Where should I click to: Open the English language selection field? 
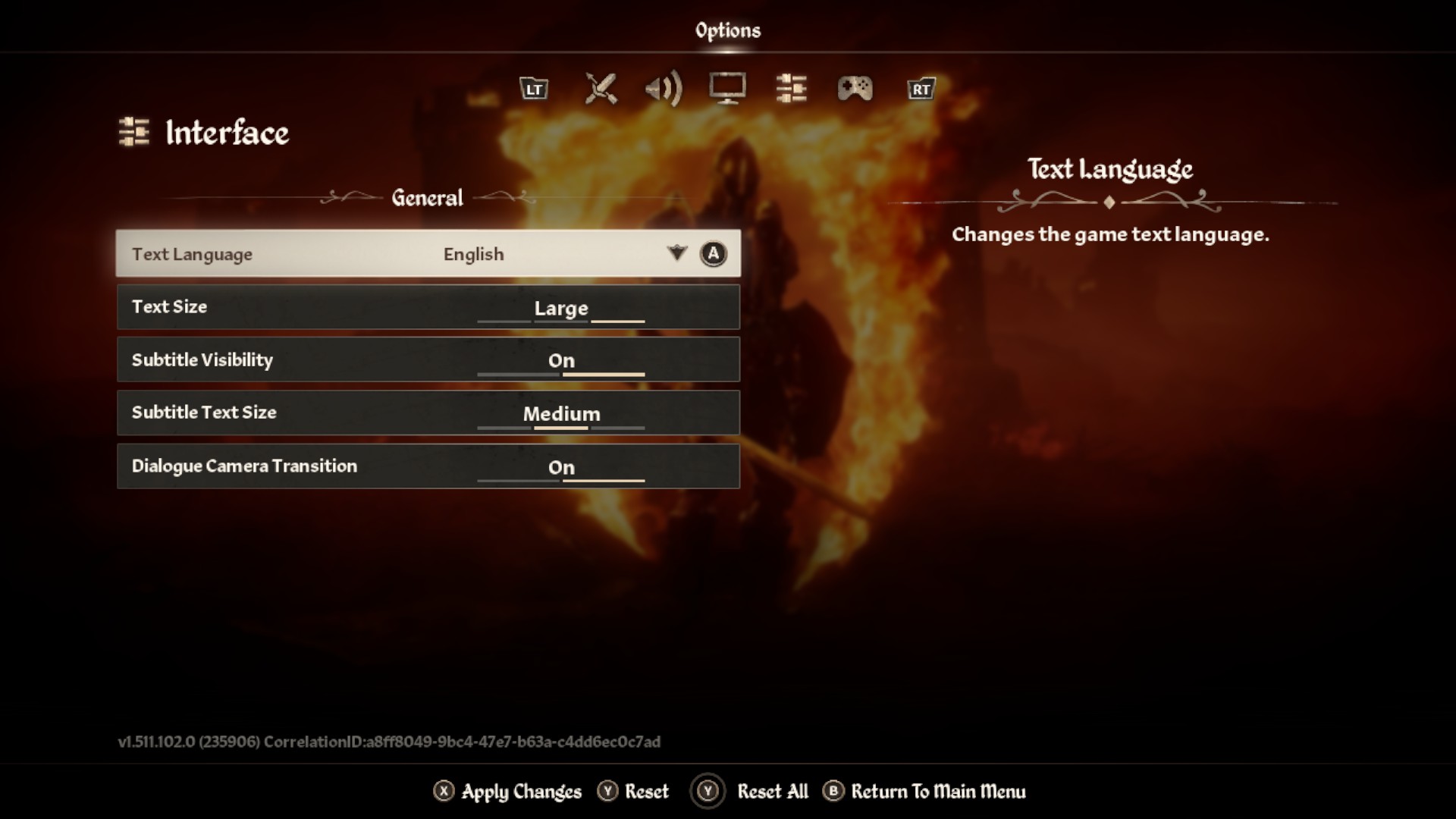pos(474,254)
